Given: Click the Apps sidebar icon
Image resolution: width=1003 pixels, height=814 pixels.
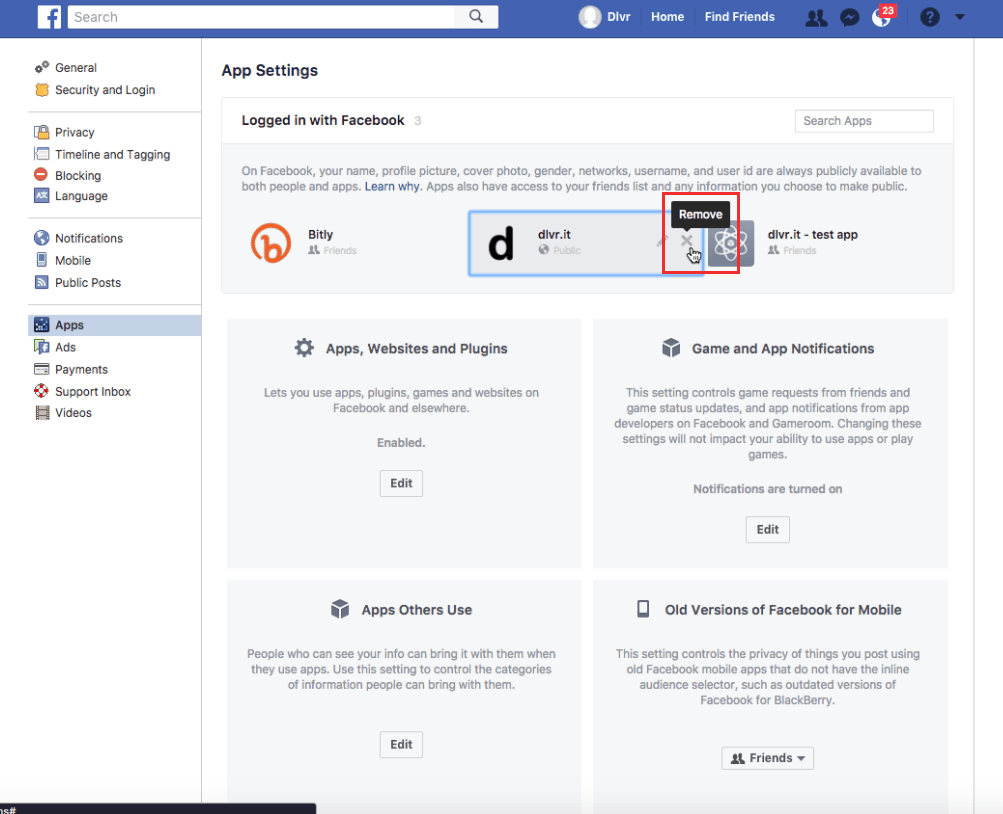Looking at the screenshot, I should pyautogui.click(x=42, y=325).
